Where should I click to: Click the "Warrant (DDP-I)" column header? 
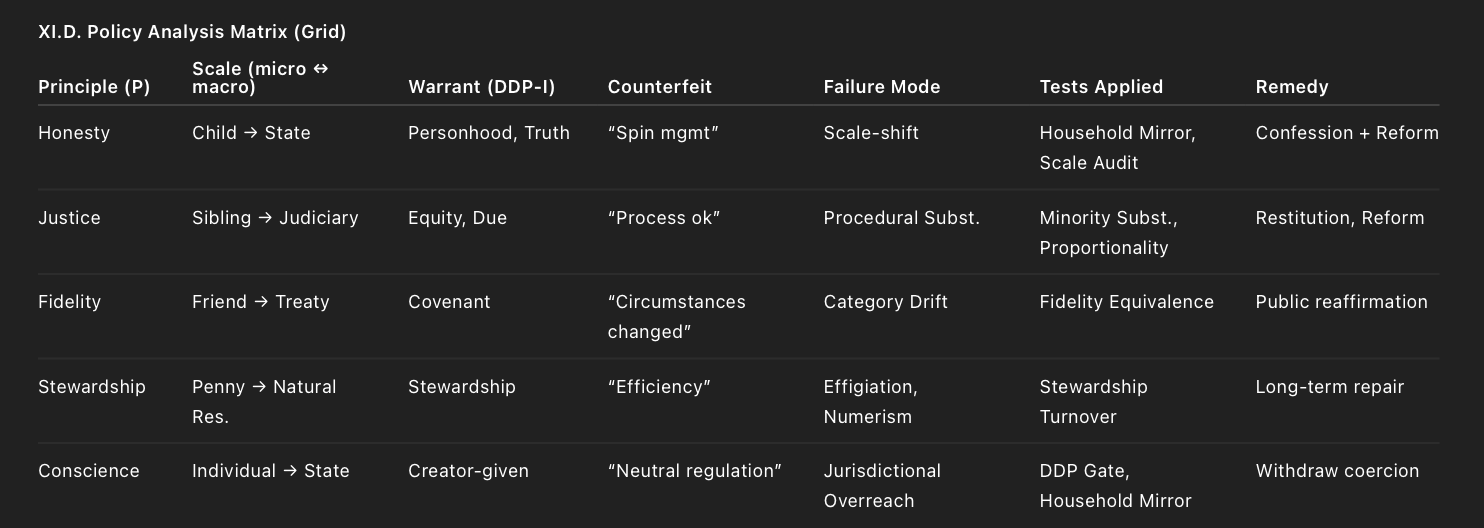[481, 87]
